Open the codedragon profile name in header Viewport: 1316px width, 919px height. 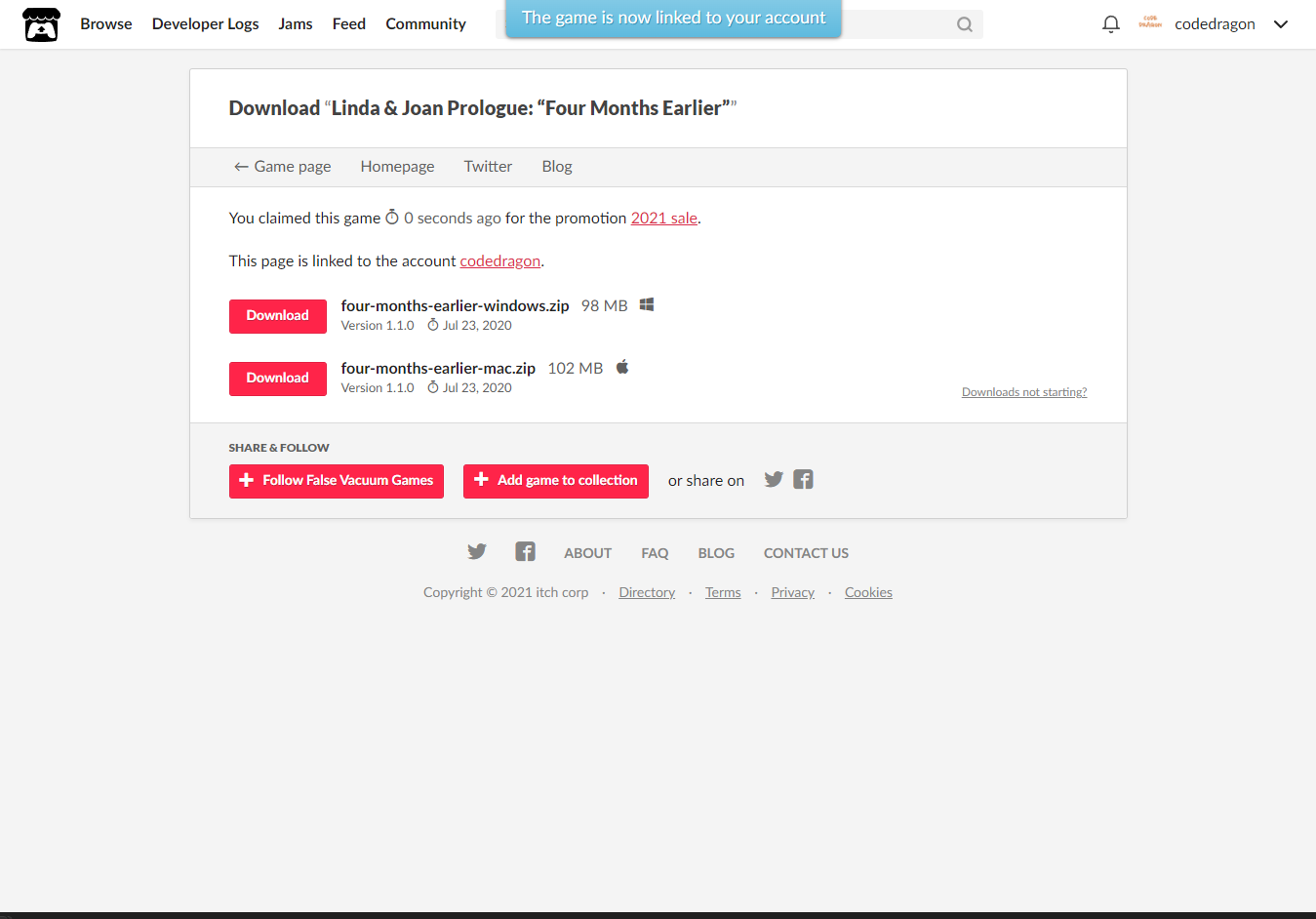[x=1215, y=23]
